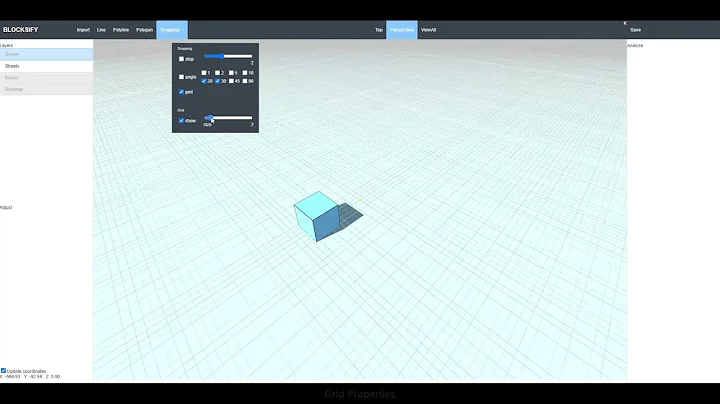Viewport: 720px width, 404px height.
Task: Check the angle 90 checkbox
Action: click(245, 81)
